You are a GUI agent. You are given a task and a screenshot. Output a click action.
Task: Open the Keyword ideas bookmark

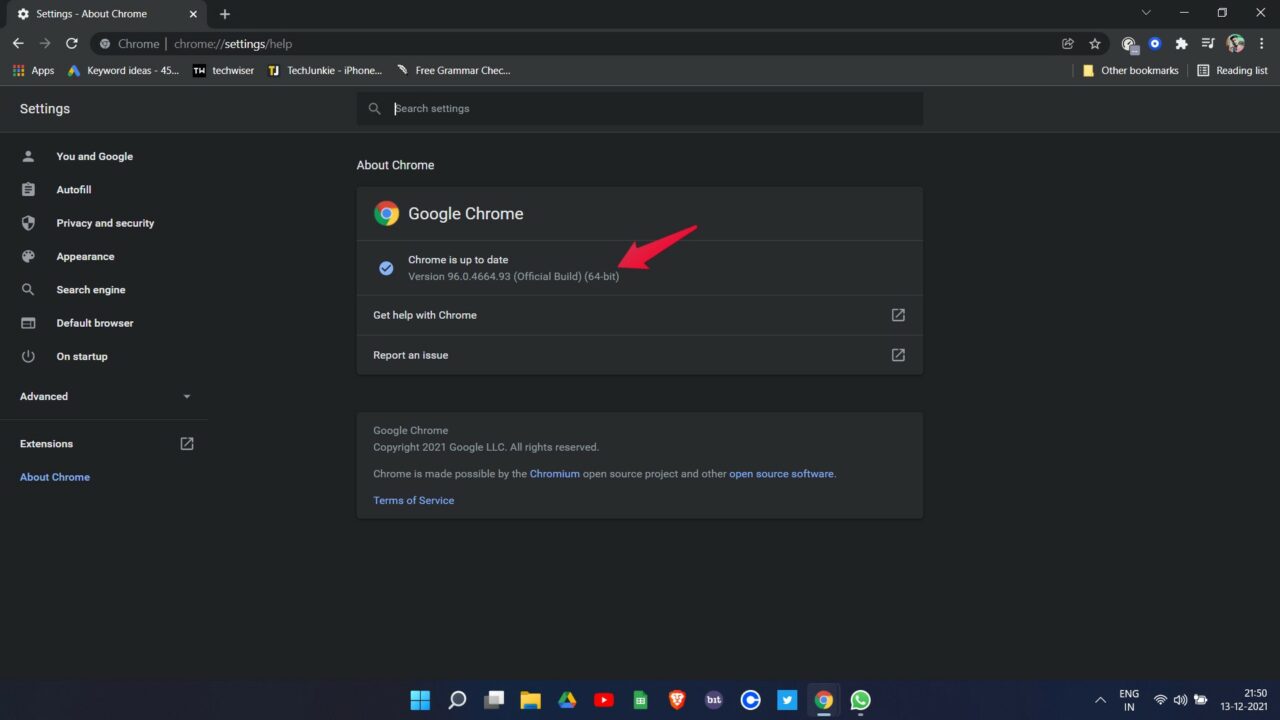pyautogui.click(x=123, y=71)
